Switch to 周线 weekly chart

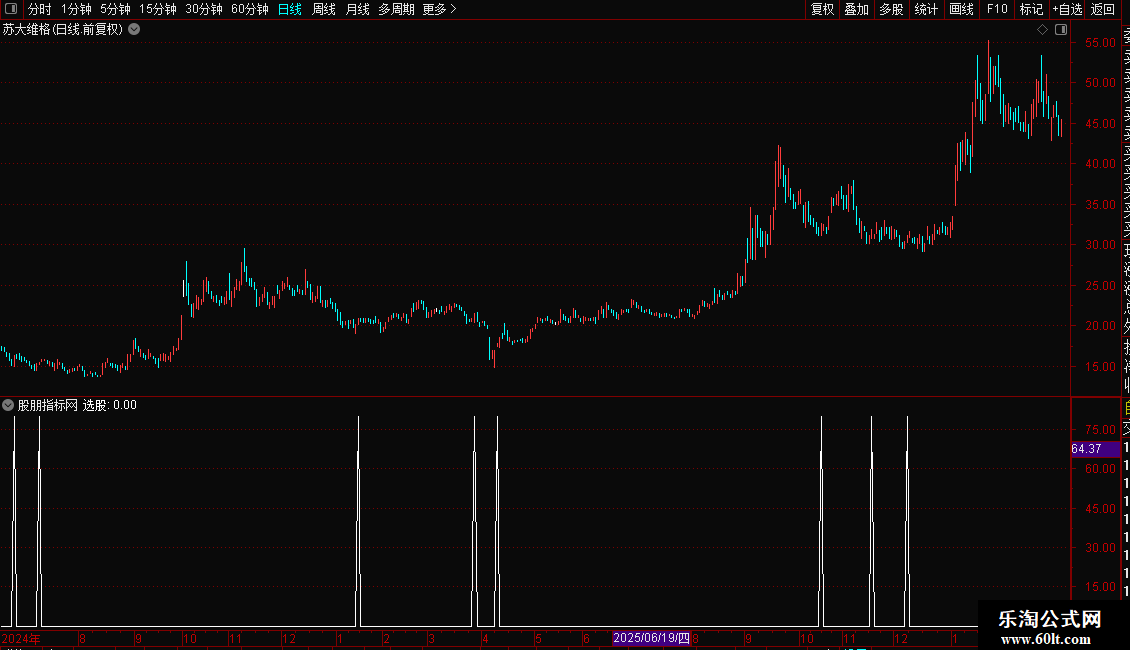click(324, 9)
